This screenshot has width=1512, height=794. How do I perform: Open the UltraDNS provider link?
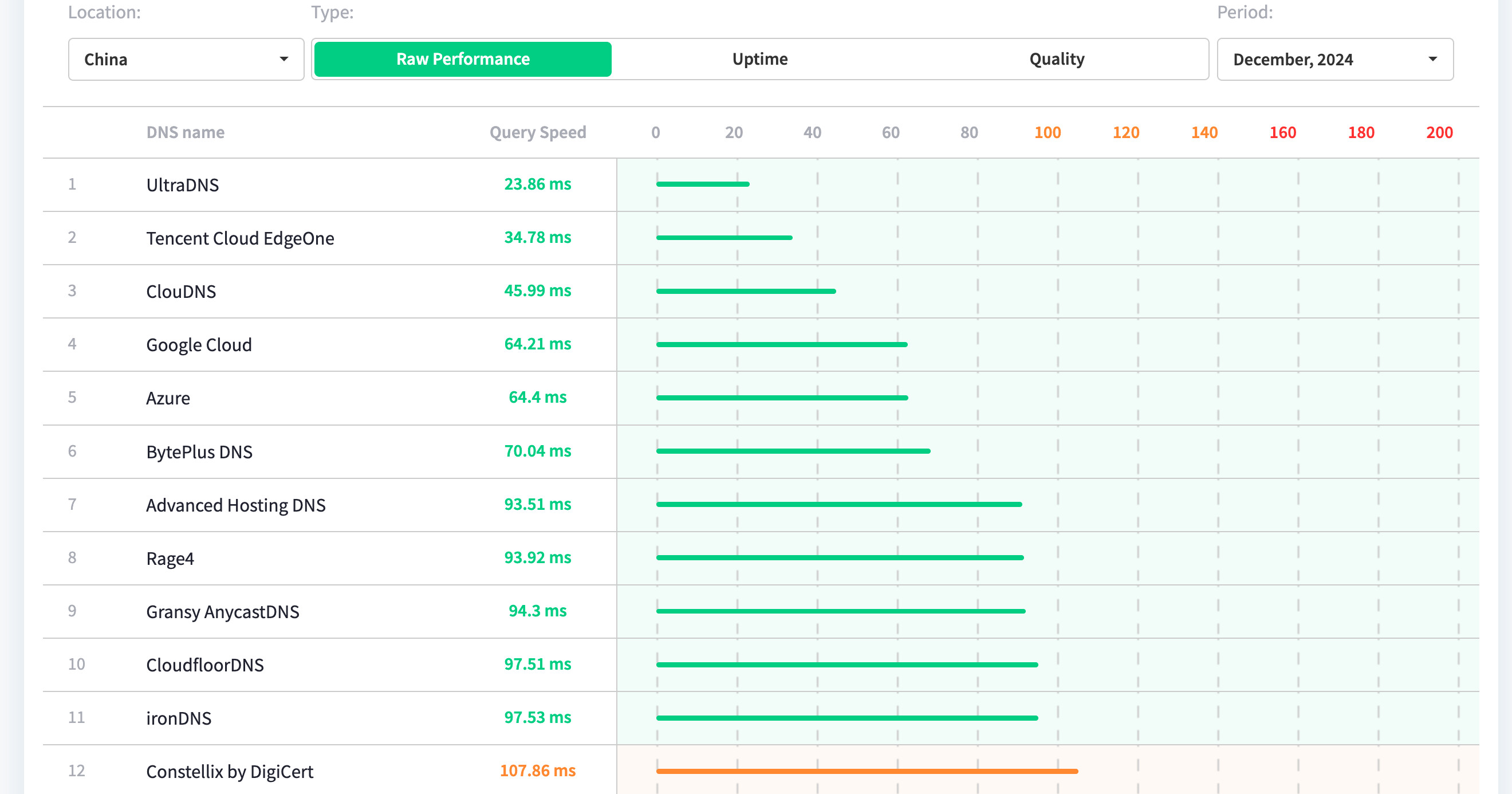pos(182,185)
